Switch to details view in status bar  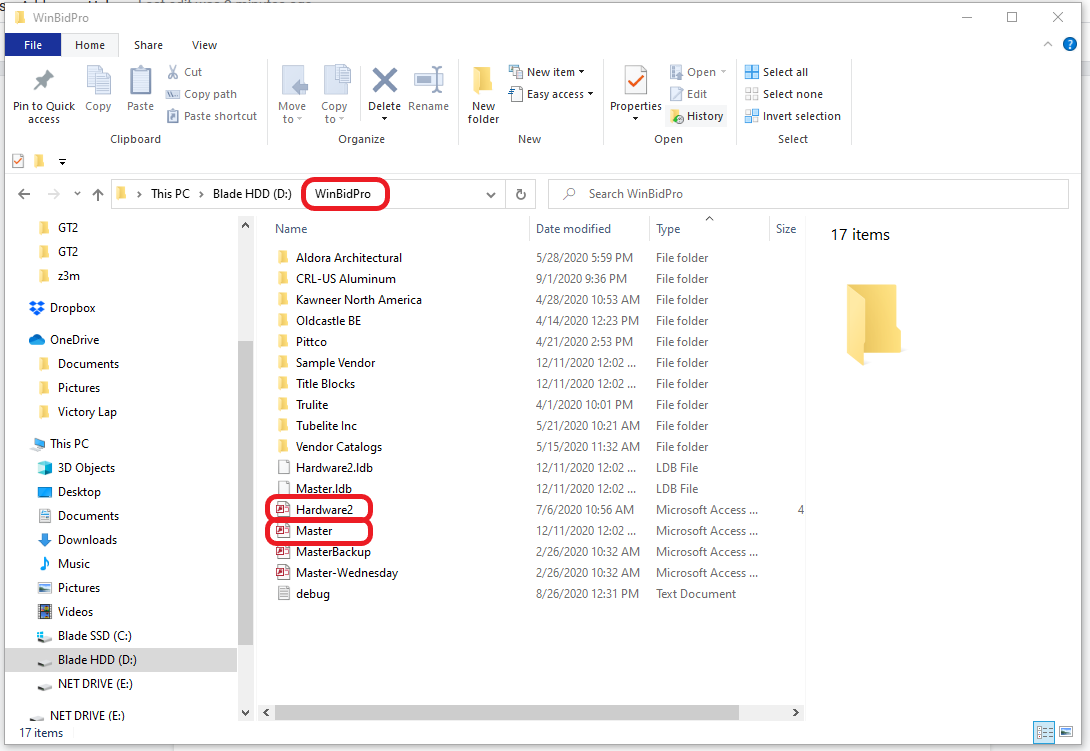[x=1044, y=732]
